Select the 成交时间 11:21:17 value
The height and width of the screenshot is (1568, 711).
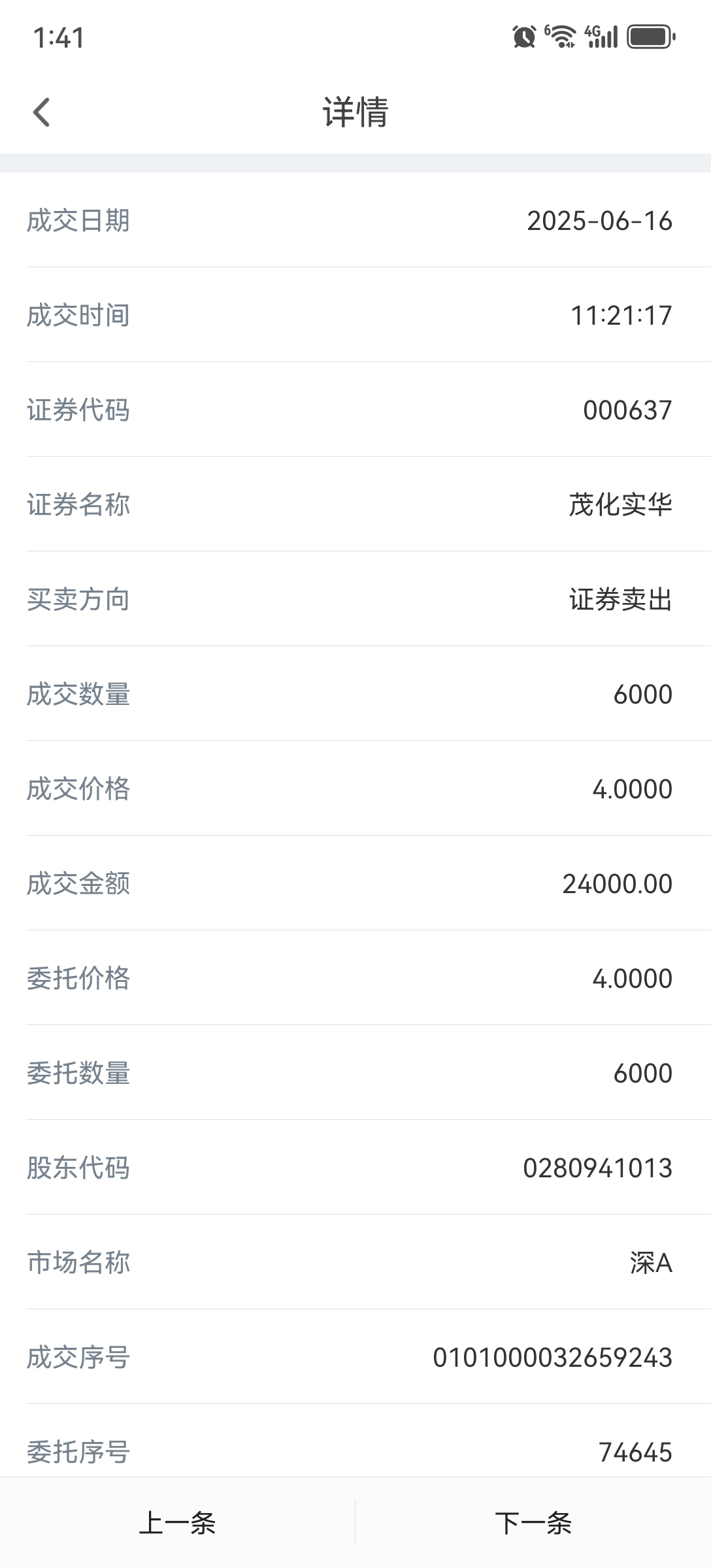[621, 316]
